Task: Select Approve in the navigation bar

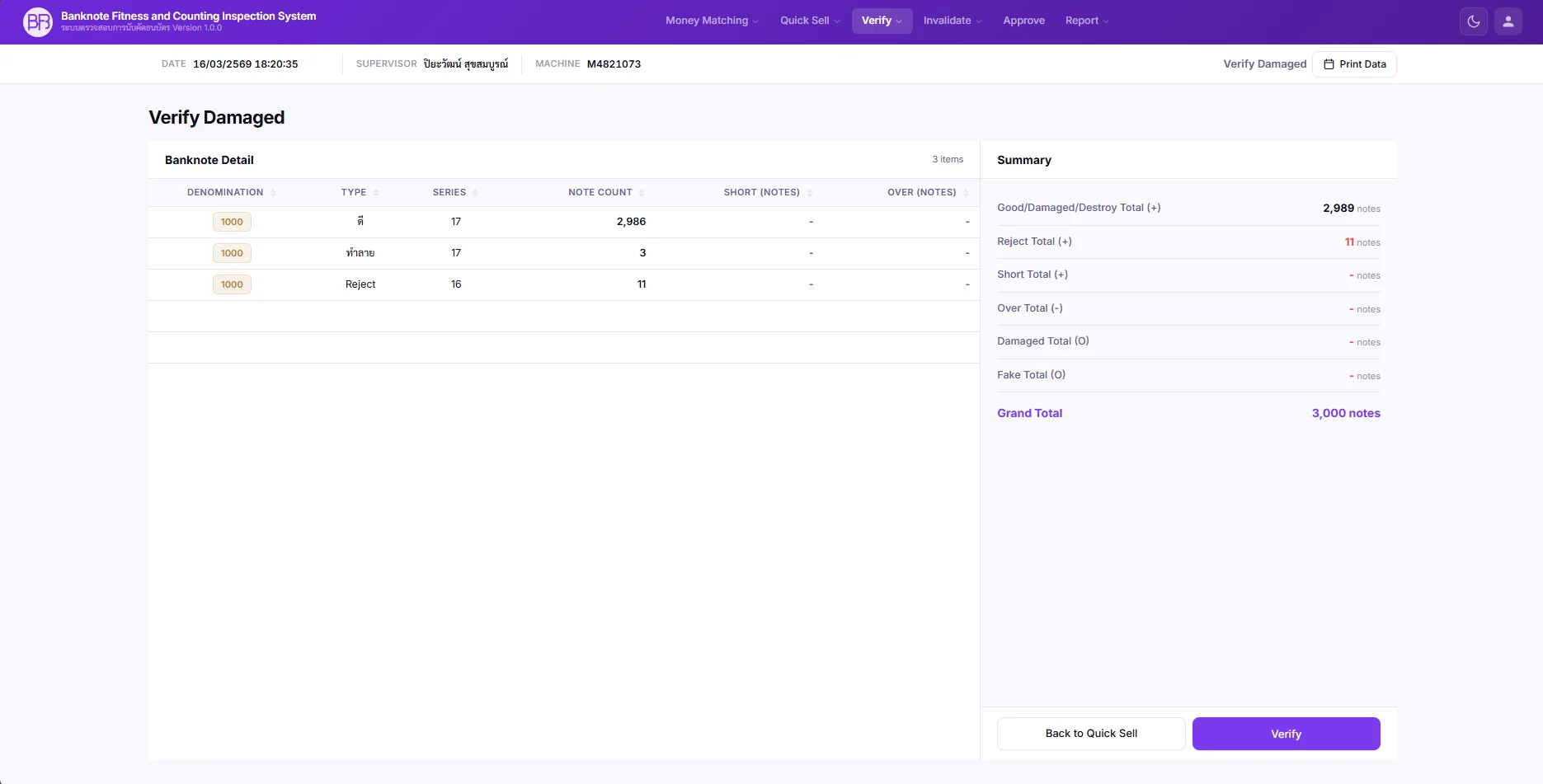Action: [x=1023, y=21]
